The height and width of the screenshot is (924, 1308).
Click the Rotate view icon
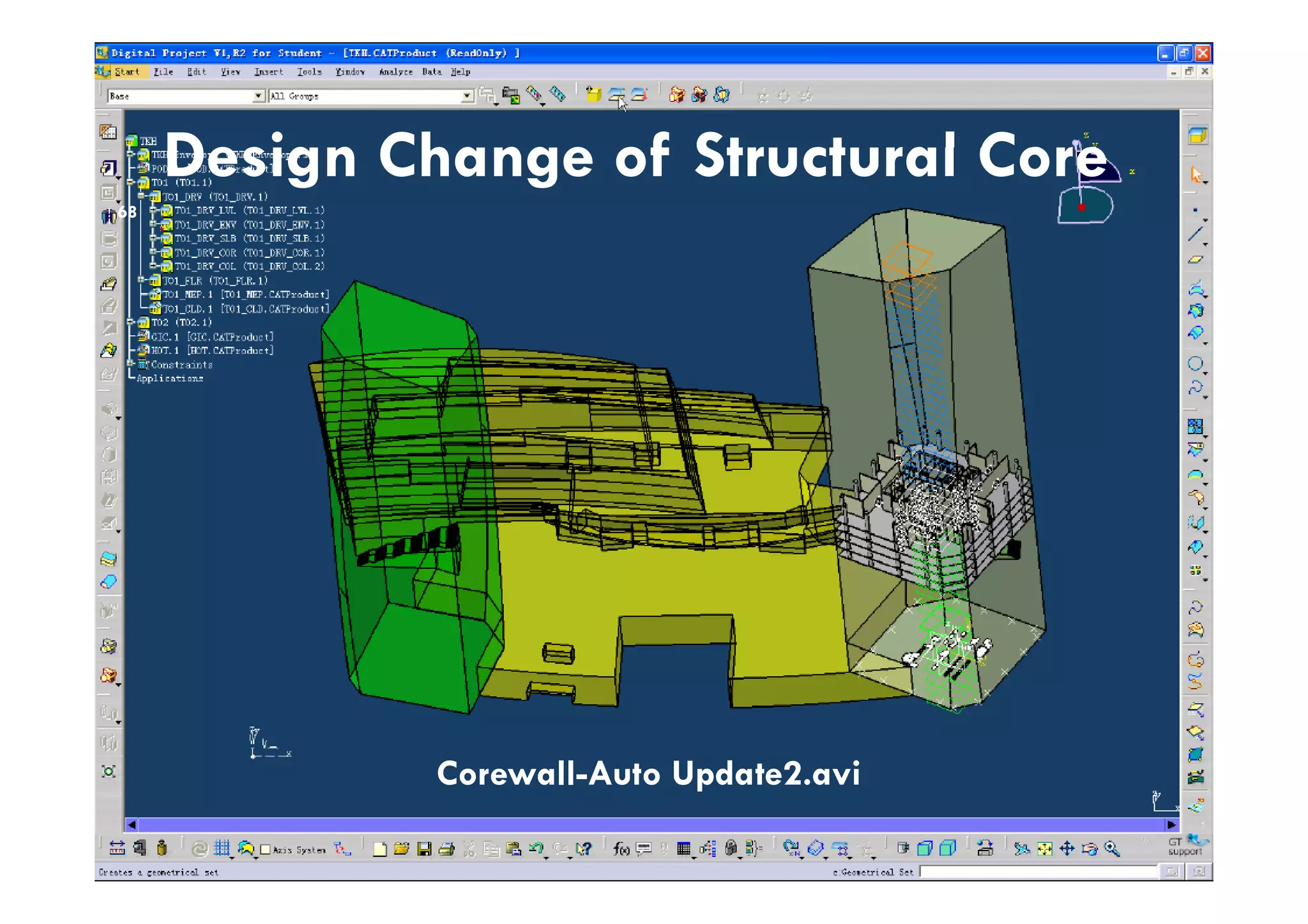[x=1090, y=849]
